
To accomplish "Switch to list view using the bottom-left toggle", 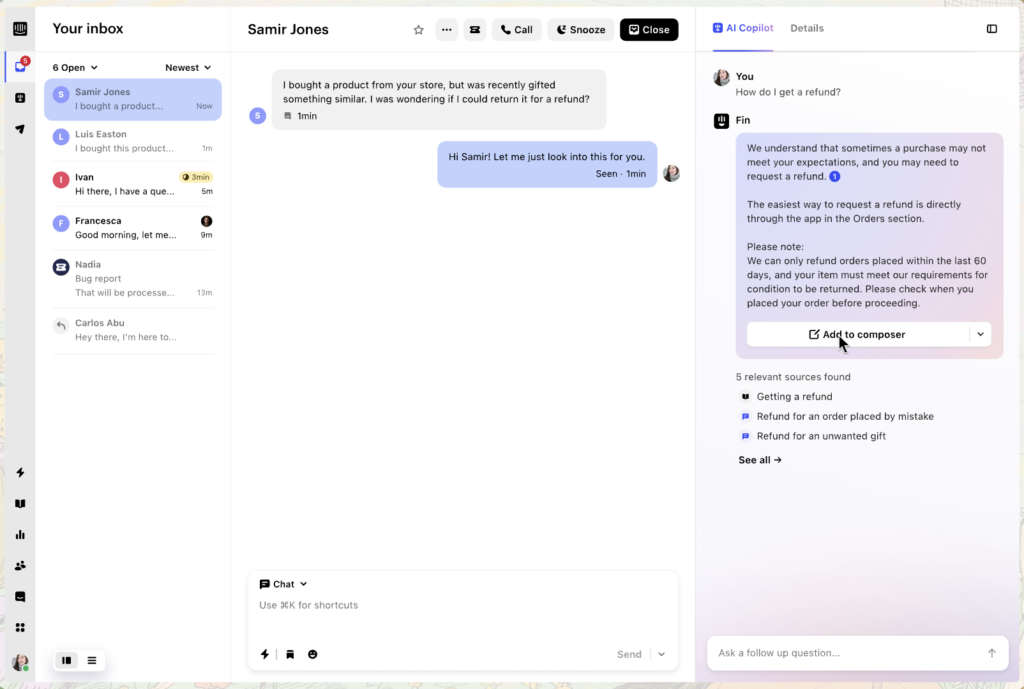I will [x=92, y=660].
